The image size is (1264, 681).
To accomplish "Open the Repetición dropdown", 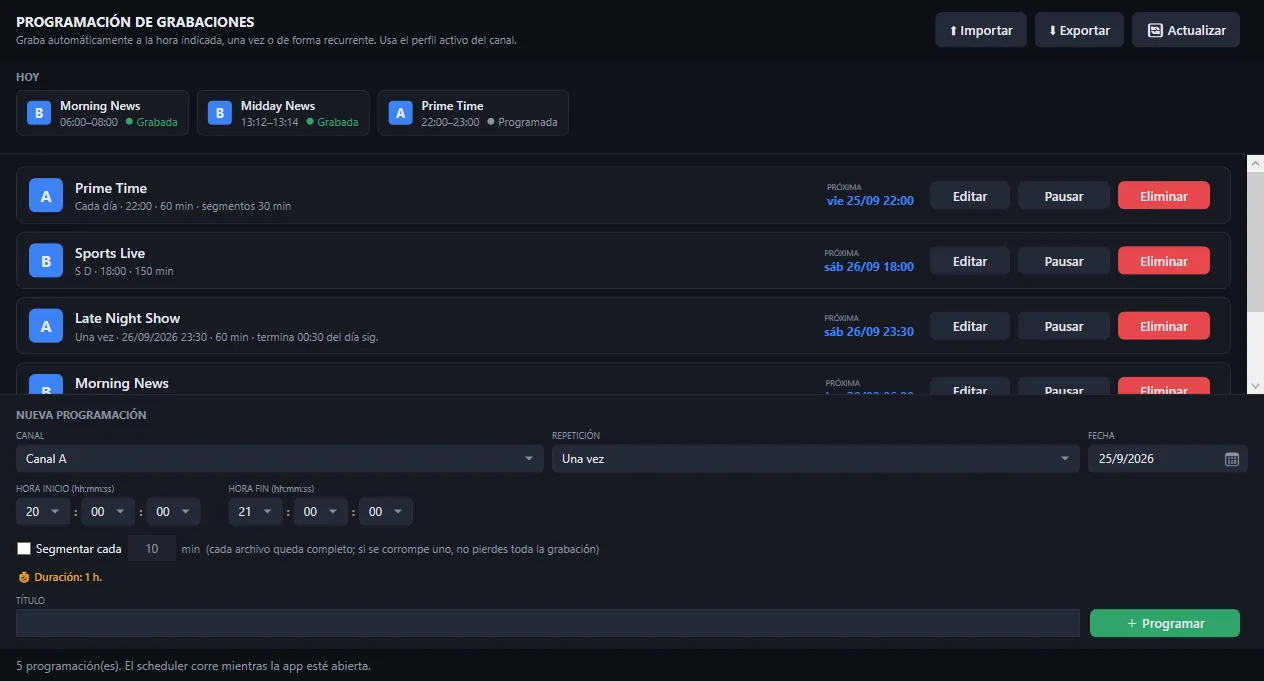I will coord(816,459).
